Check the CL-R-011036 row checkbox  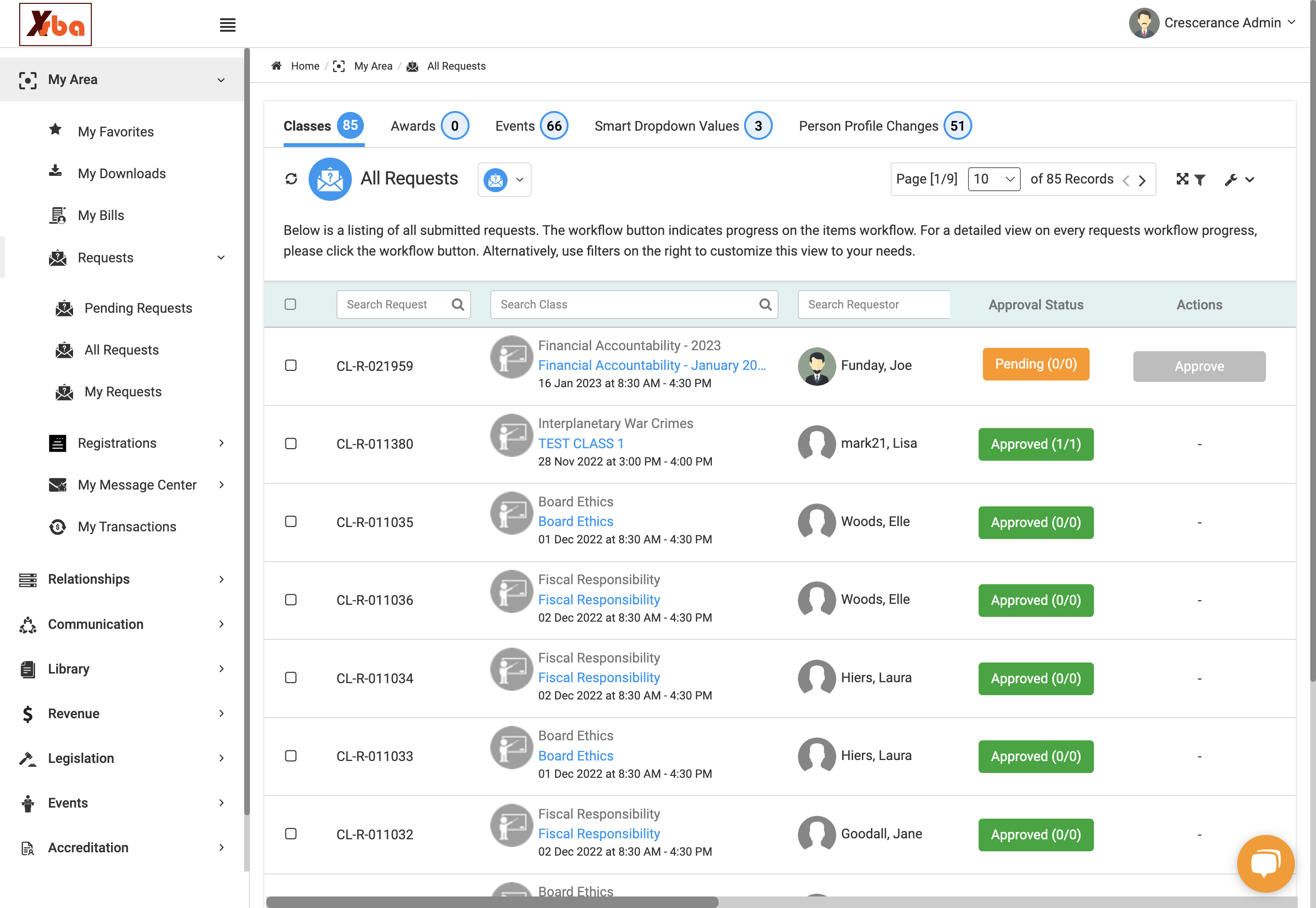point(290,600)
